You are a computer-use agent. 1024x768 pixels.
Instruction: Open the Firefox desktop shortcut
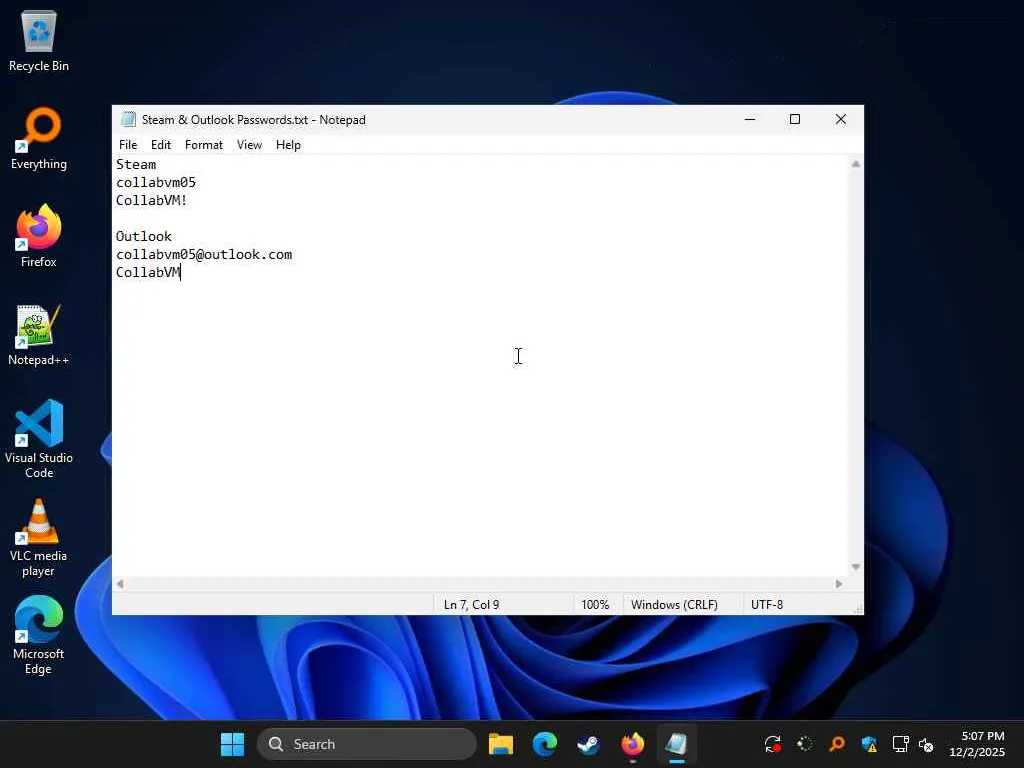pyautogui.click(x=39, y=236)
